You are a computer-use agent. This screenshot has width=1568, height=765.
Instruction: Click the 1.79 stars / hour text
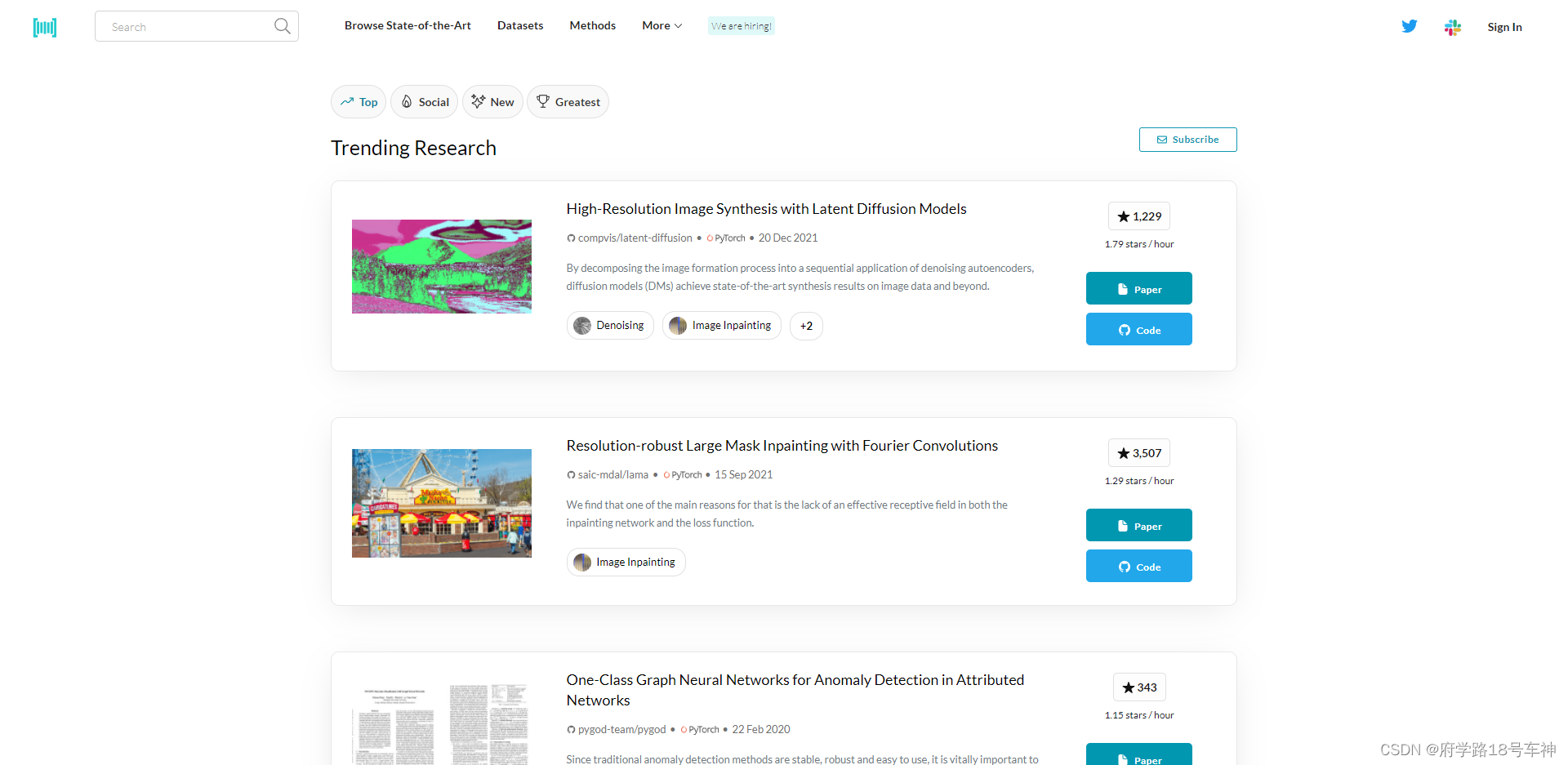(1139, 244)
